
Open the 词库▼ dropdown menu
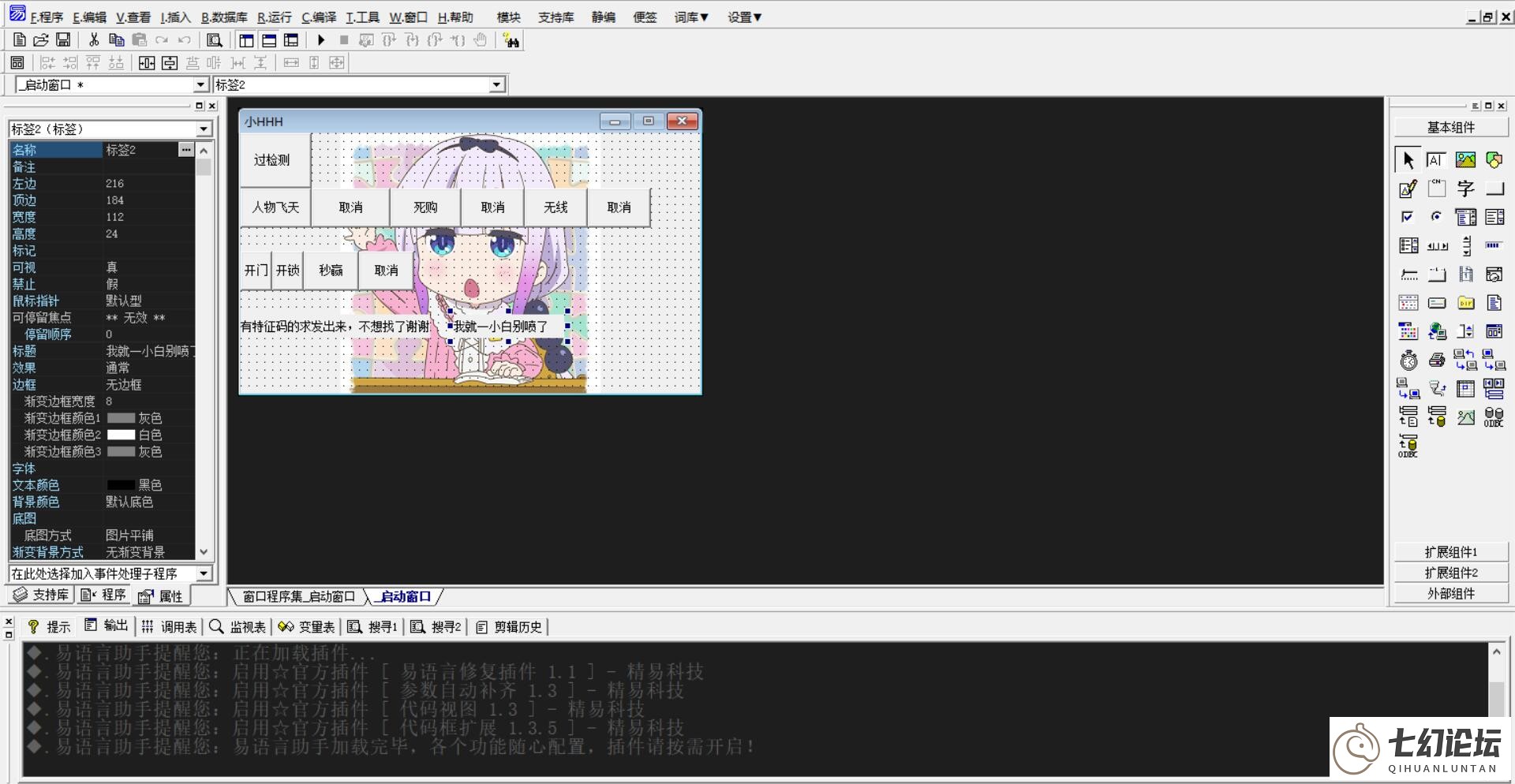tap(691, 17)
